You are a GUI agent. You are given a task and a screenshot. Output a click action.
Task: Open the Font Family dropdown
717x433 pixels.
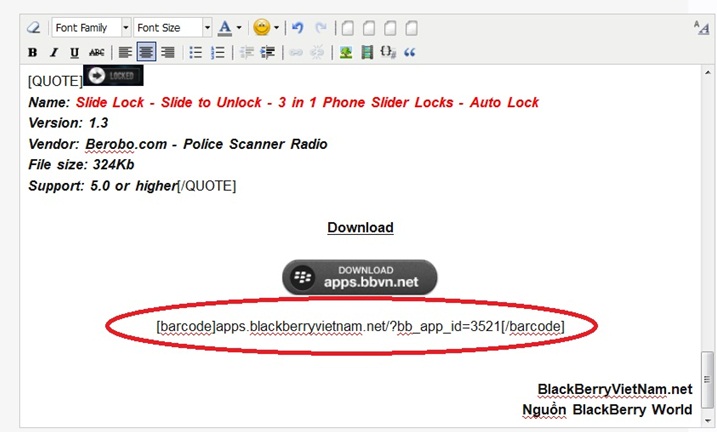pos(91,28)
